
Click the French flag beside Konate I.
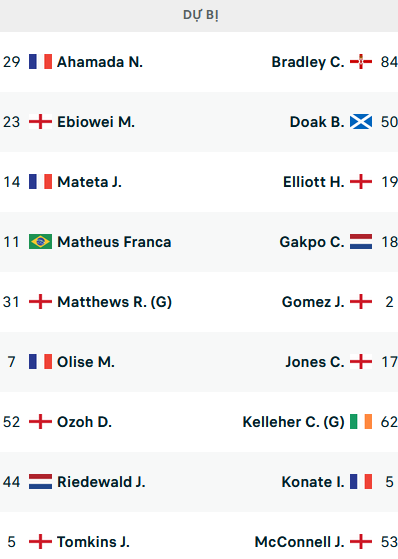tap(361, 482)
